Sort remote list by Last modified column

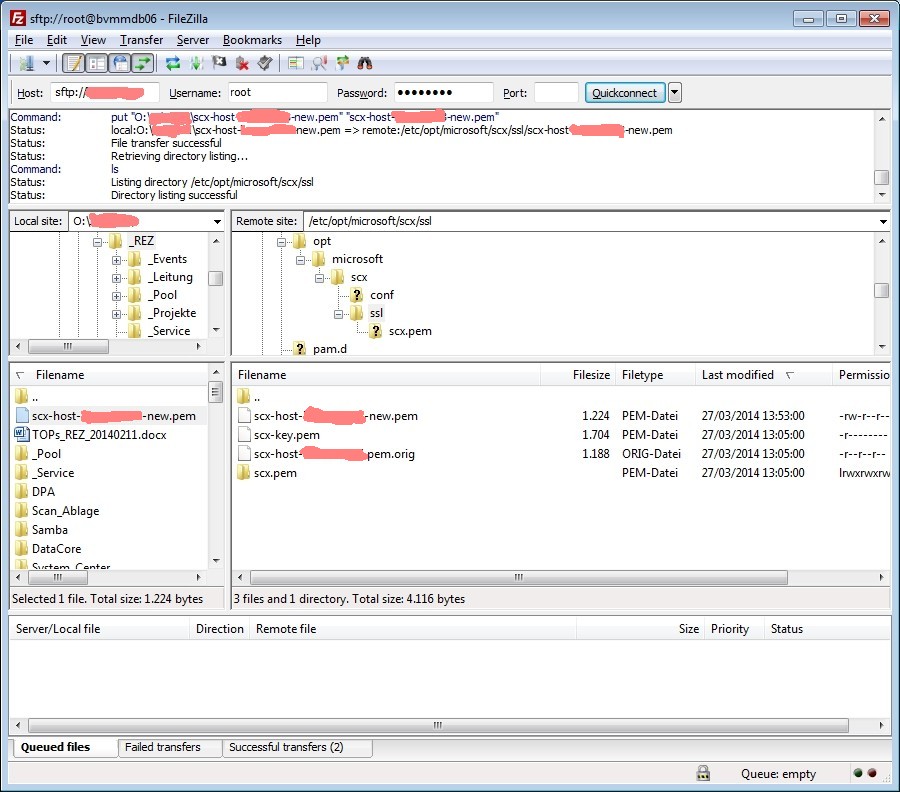[763, 375]
